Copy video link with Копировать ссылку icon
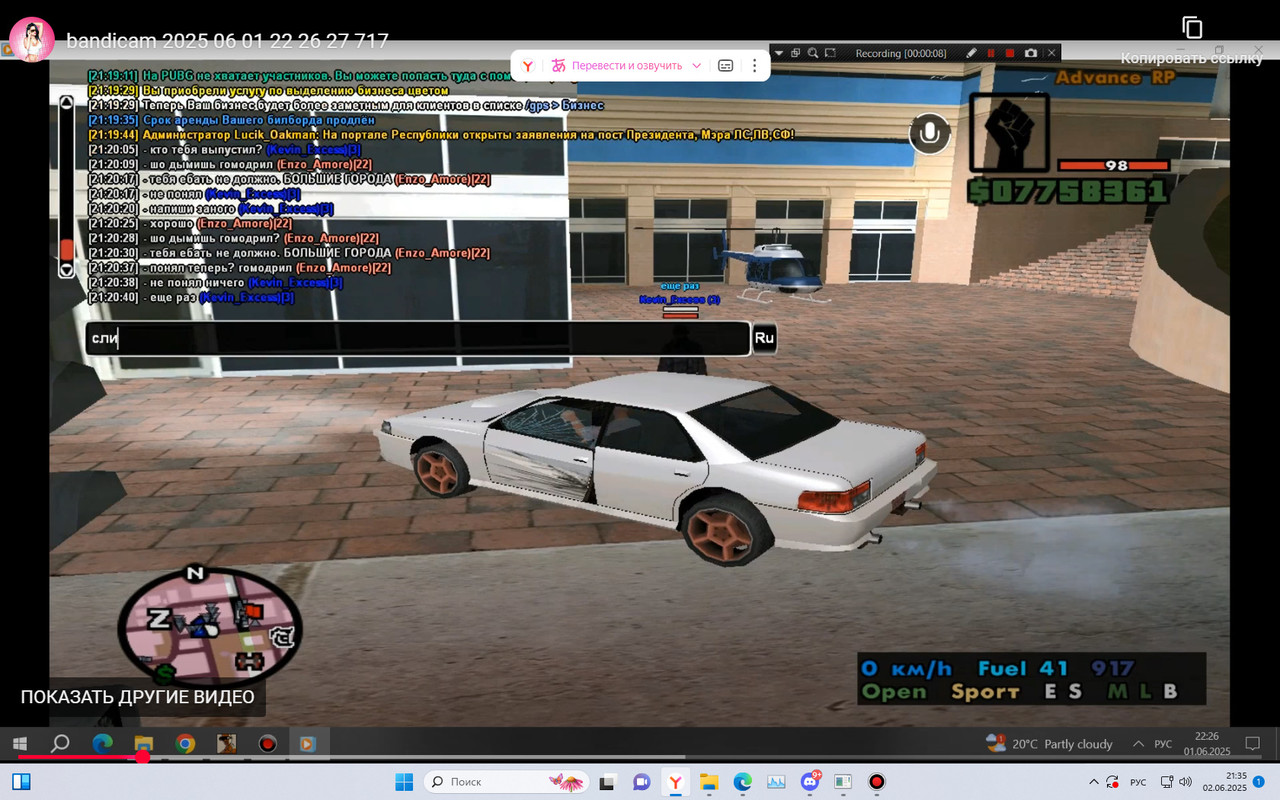 coord(1191,27)
